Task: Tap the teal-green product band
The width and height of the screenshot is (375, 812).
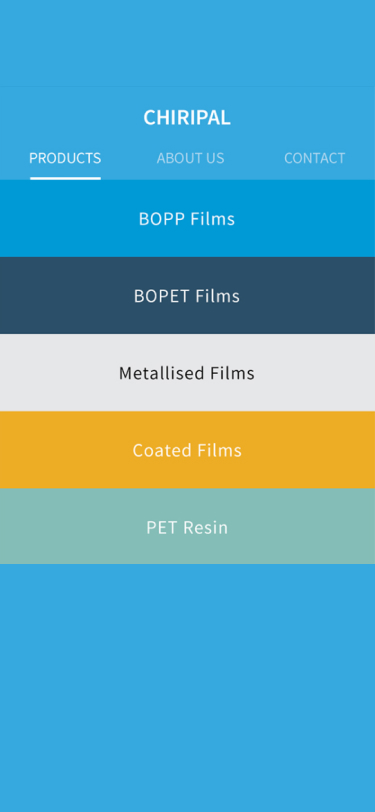Action: point(188,527)
